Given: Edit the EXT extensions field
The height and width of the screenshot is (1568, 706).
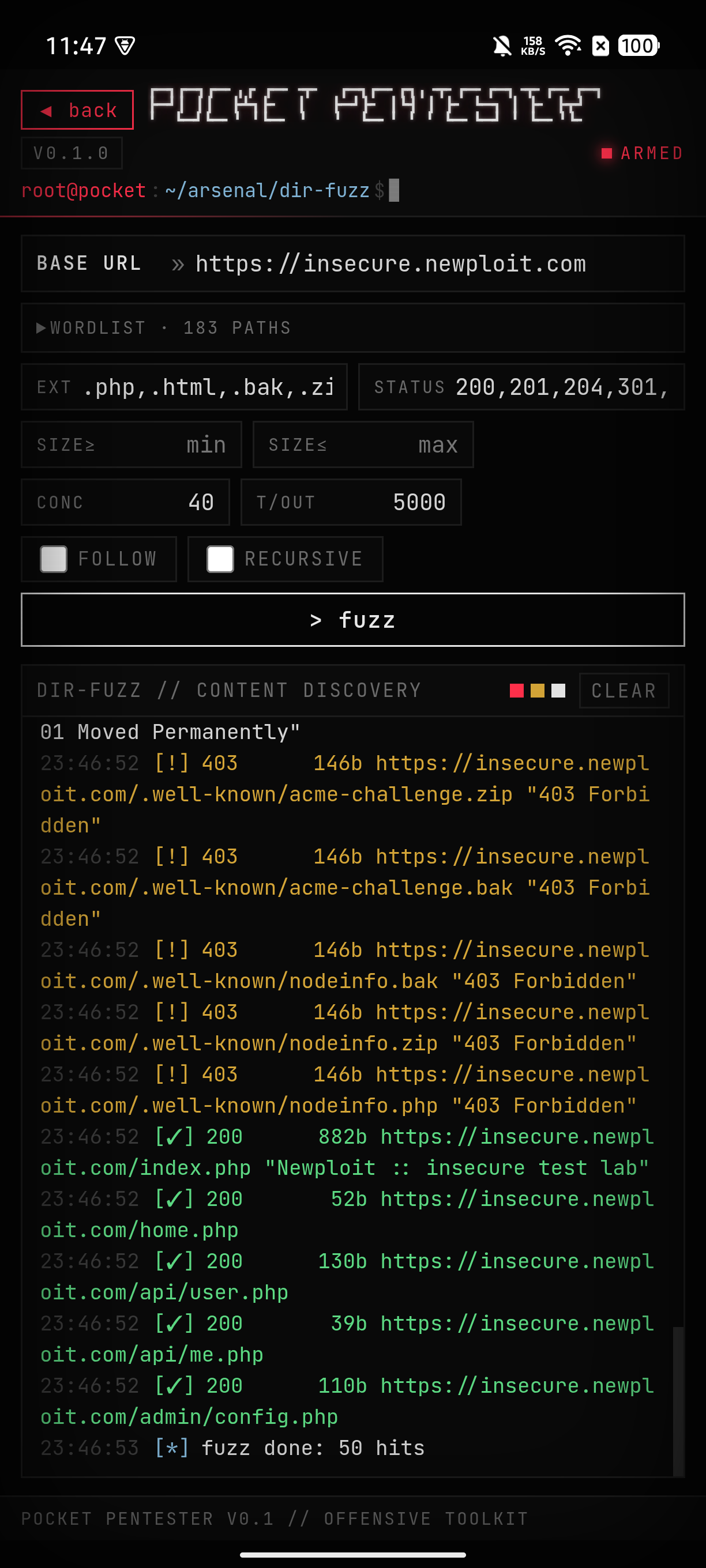Looking at the screenshot, I should [x=184, y=386].
